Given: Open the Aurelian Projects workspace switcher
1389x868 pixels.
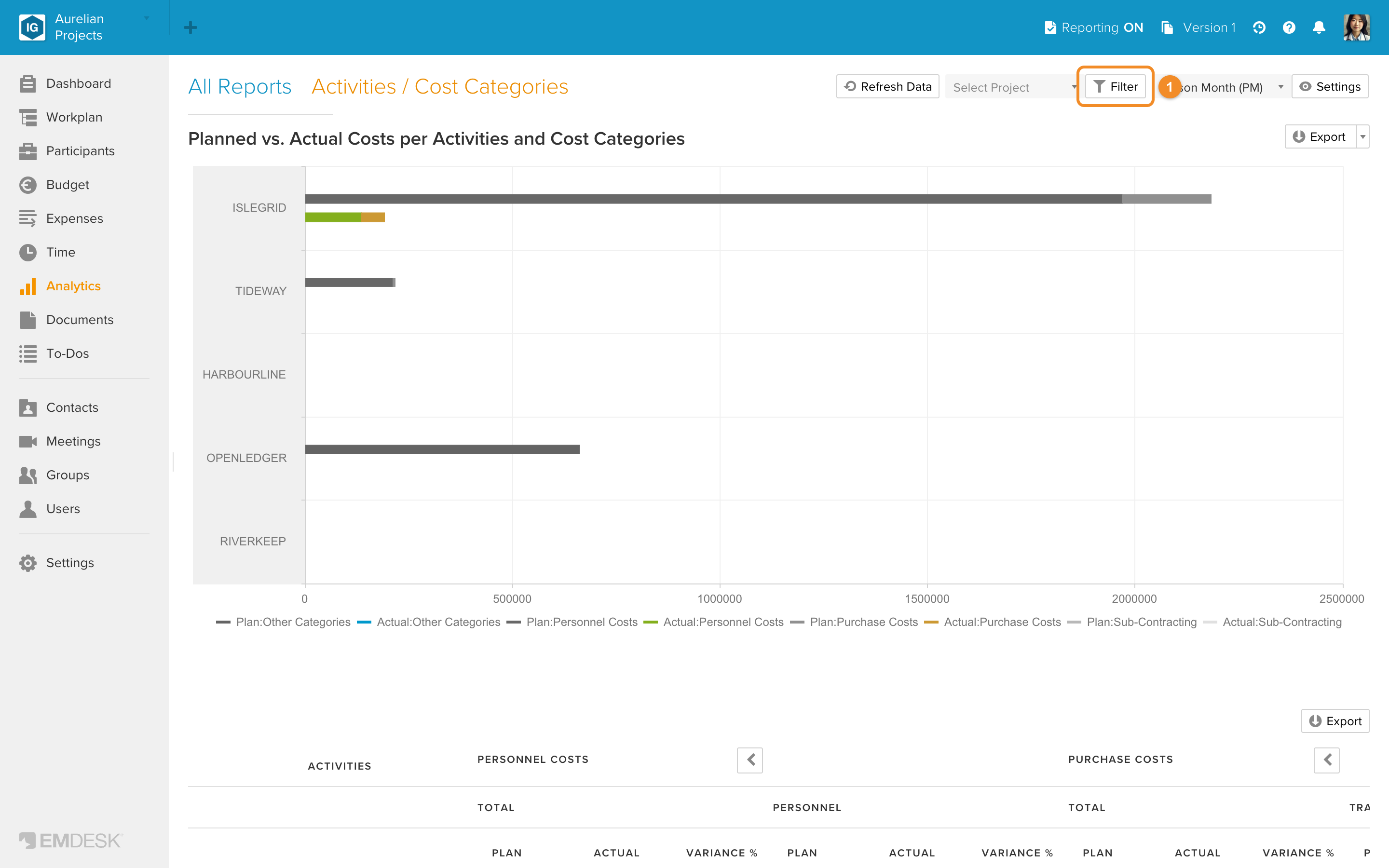Looking at the screenshot, I should coord(84,27).
